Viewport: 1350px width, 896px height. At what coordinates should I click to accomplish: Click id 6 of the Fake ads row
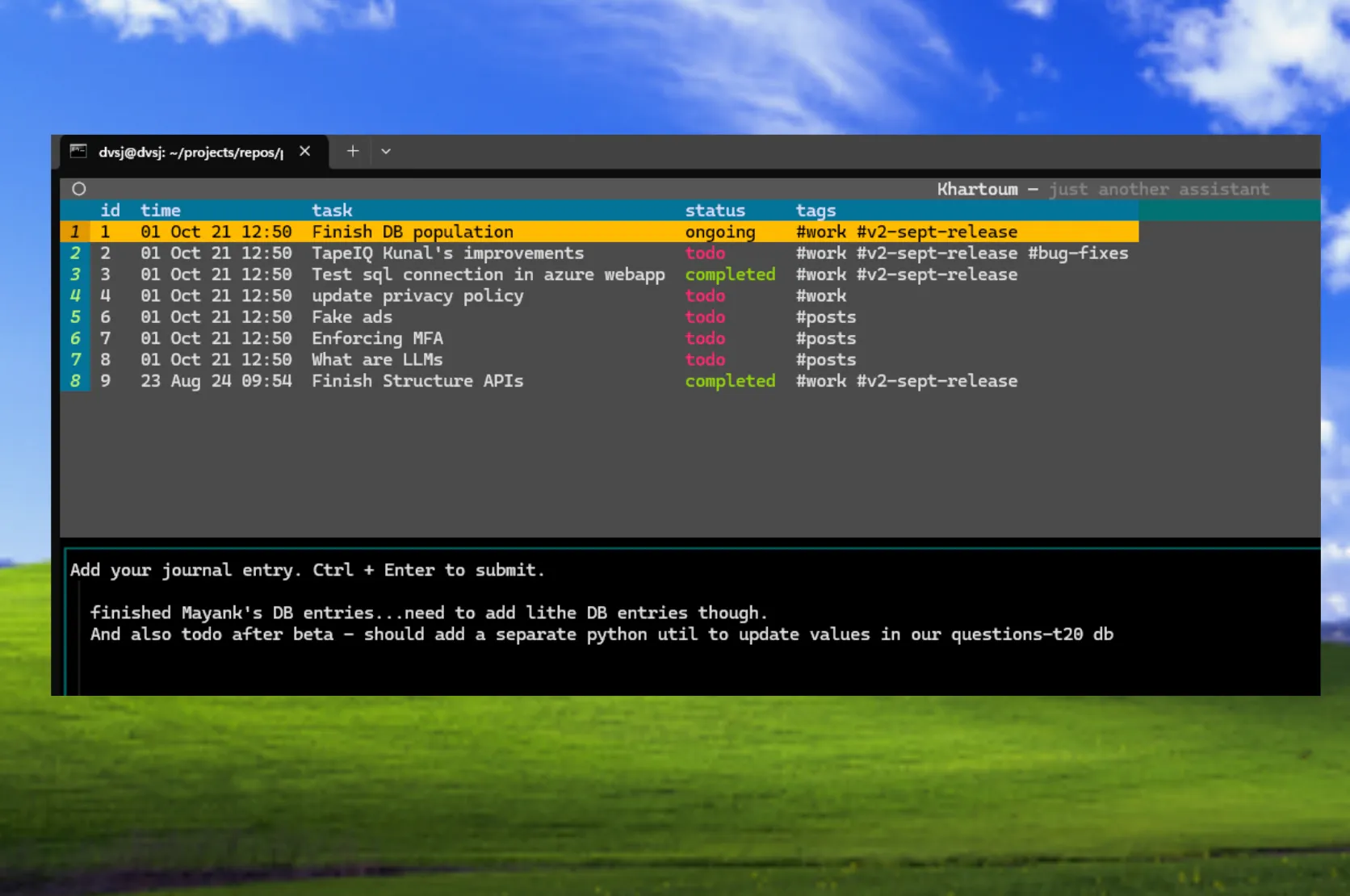(105, 317)
